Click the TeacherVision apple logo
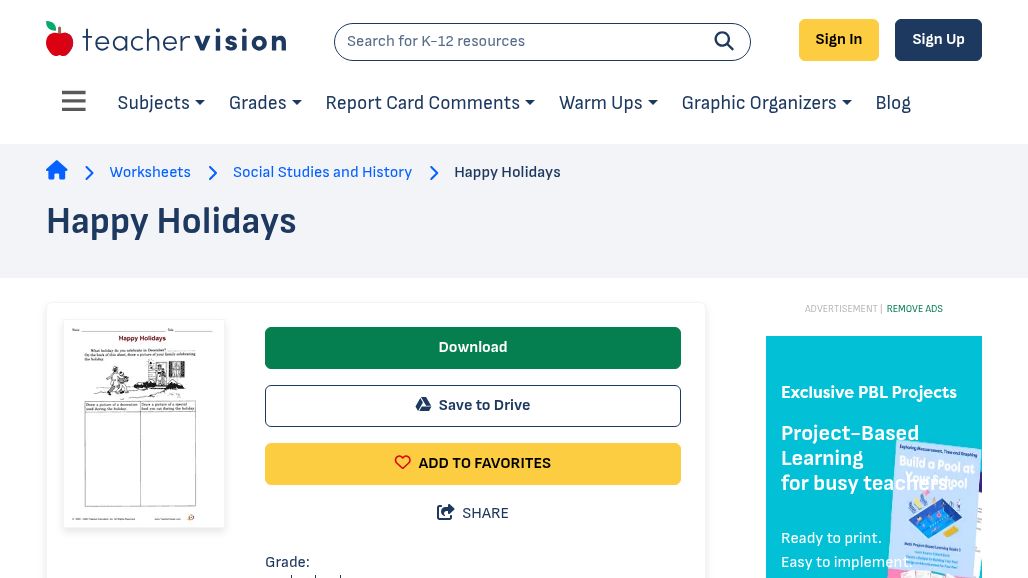Image resolution: width=1028 pixels, height=578 pixels. pyautogui.click(x=60, y=40)
